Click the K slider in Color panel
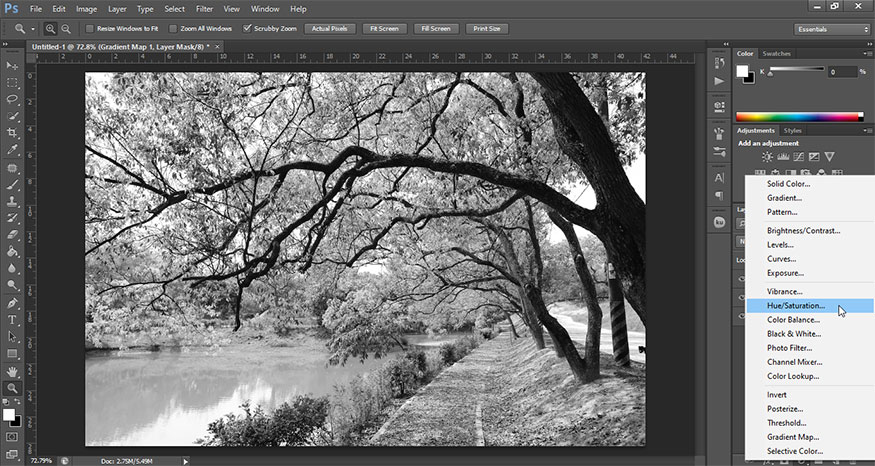 (x=796, y=69)
